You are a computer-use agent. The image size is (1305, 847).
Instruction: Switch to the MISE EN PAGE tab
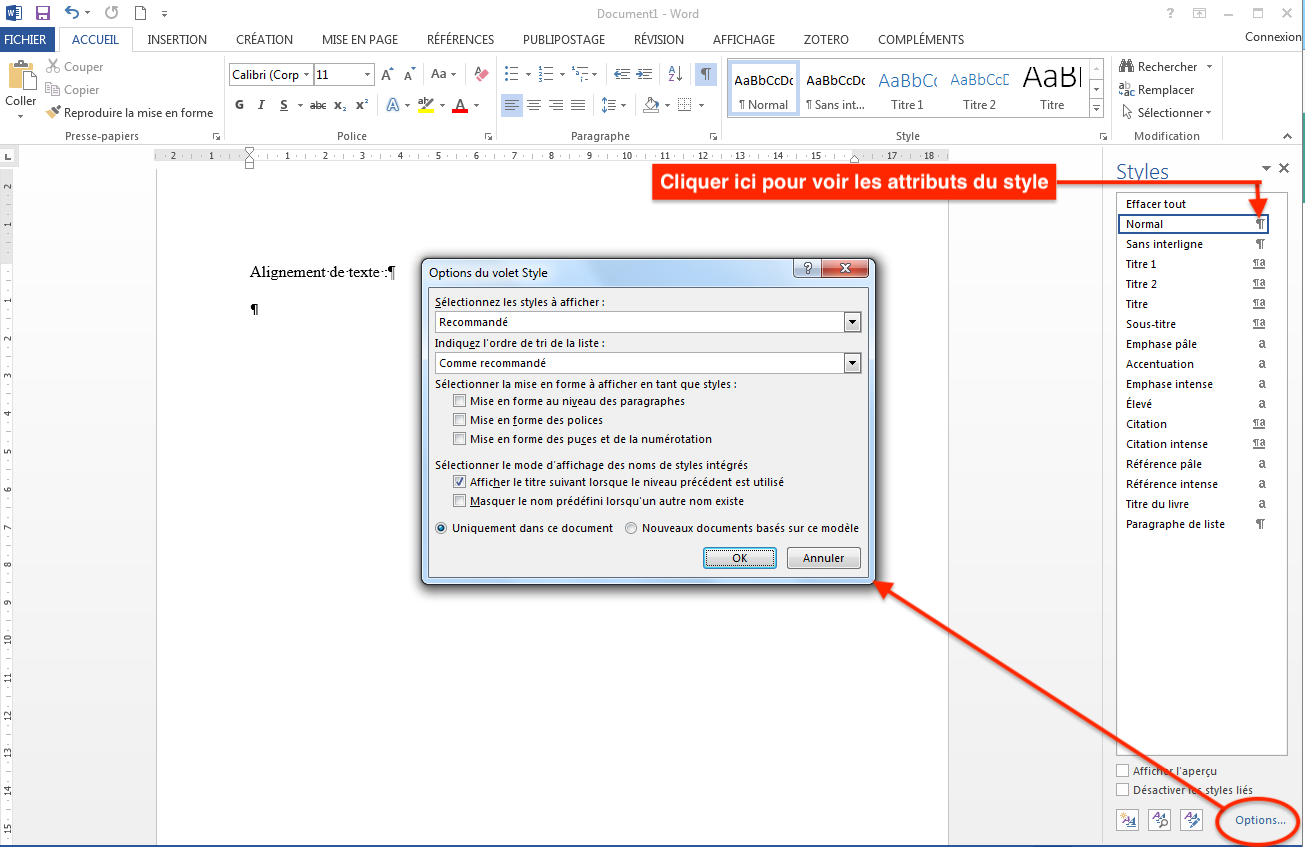click(360, 40)
